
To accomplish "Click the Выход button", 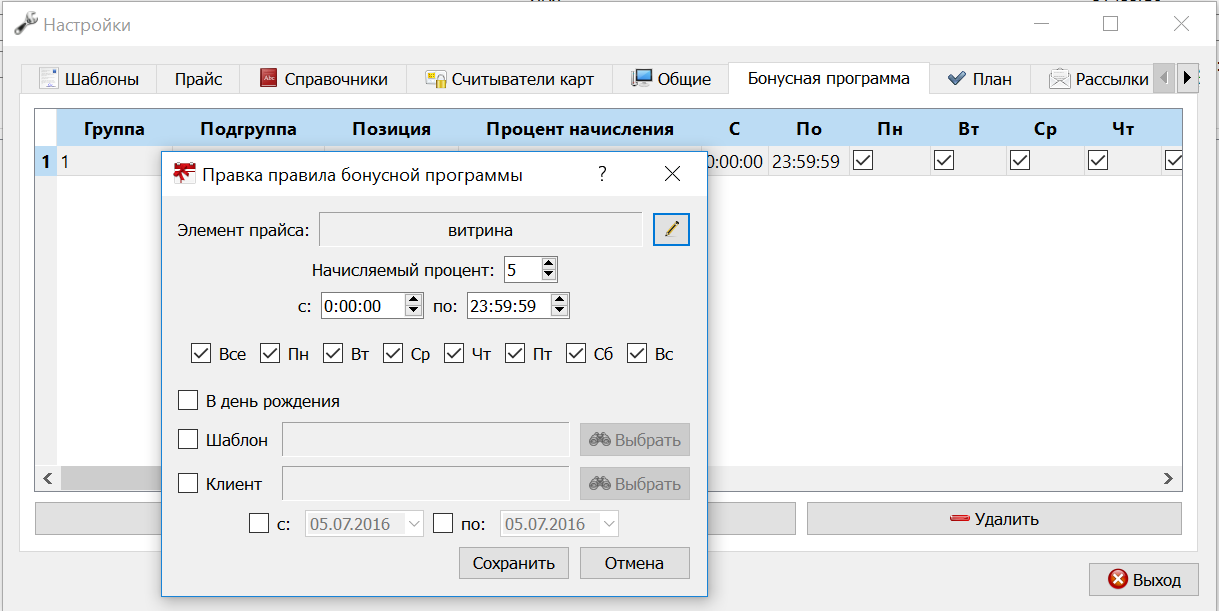I will (x=1143, y=580).
